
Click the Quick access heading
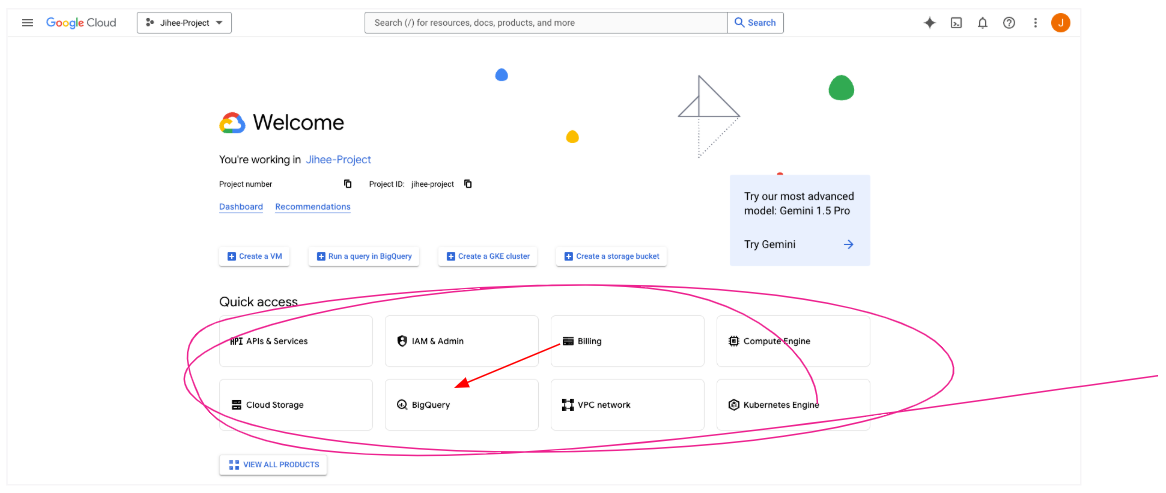point(258,302)
